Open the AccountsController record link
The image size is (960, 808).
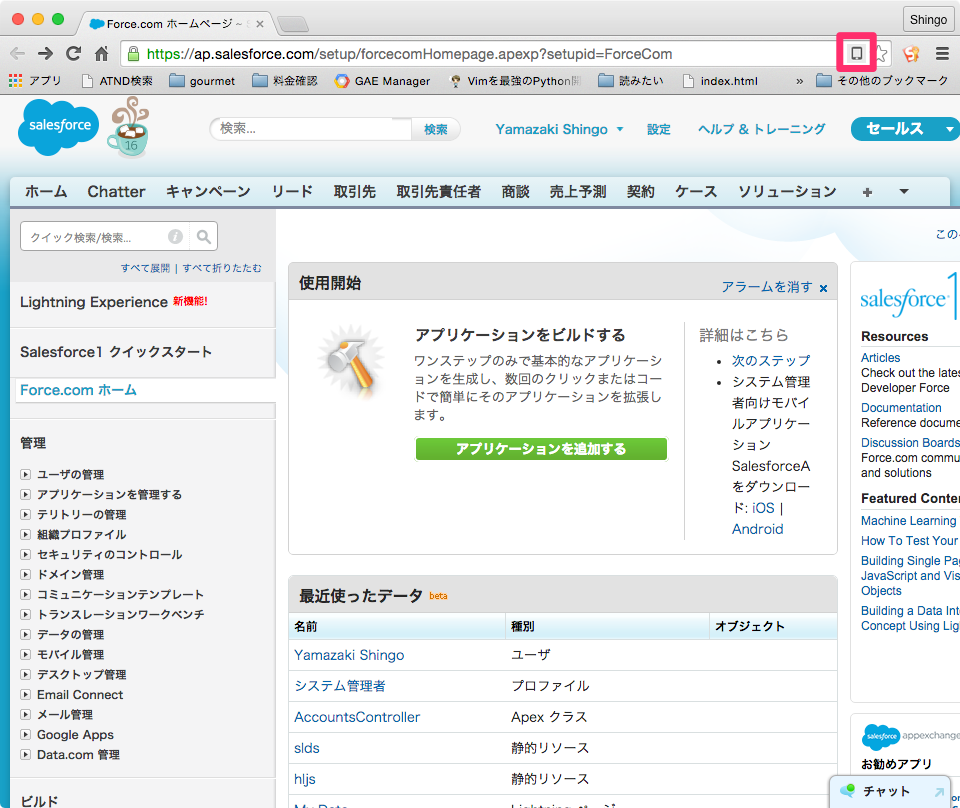click(x=357, y=717)
